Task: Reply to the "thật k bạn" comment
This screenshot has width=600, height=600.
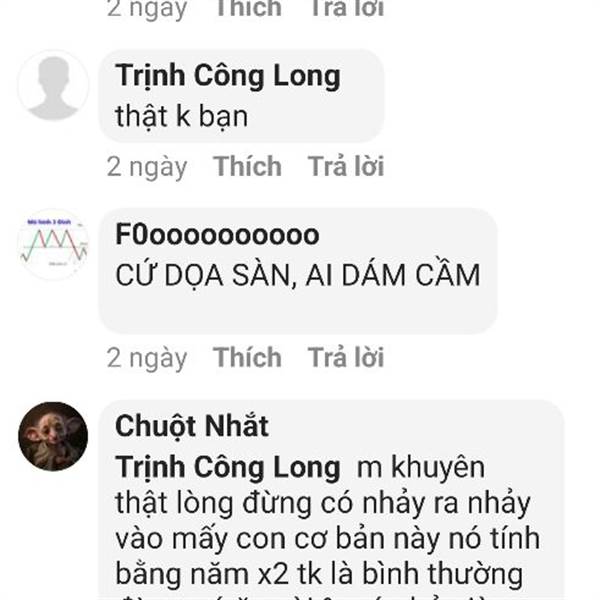Action: 346,166
